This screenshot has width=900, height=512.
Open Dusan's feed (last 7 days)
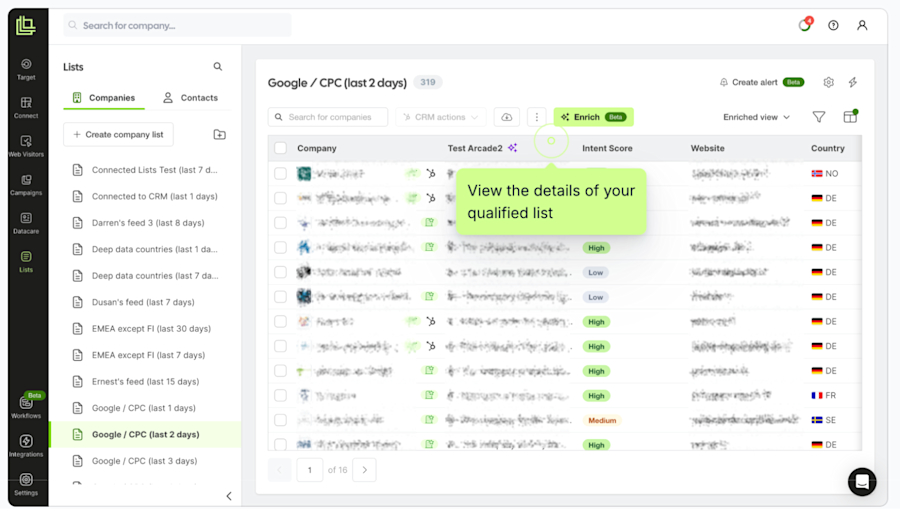(x=146, y=302)
